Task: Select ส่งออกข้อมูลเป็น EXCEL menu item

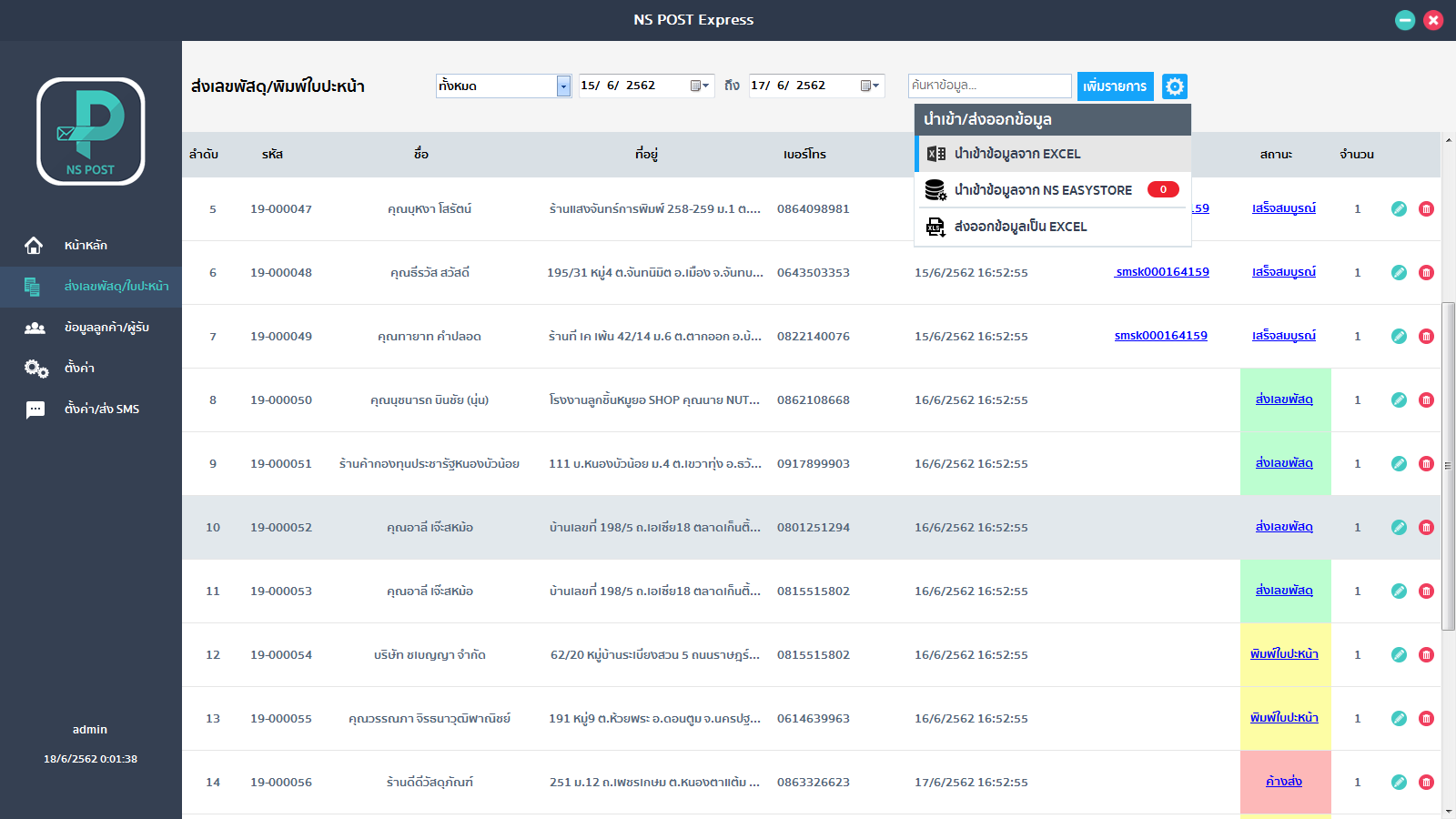Action: [1053, 227]
